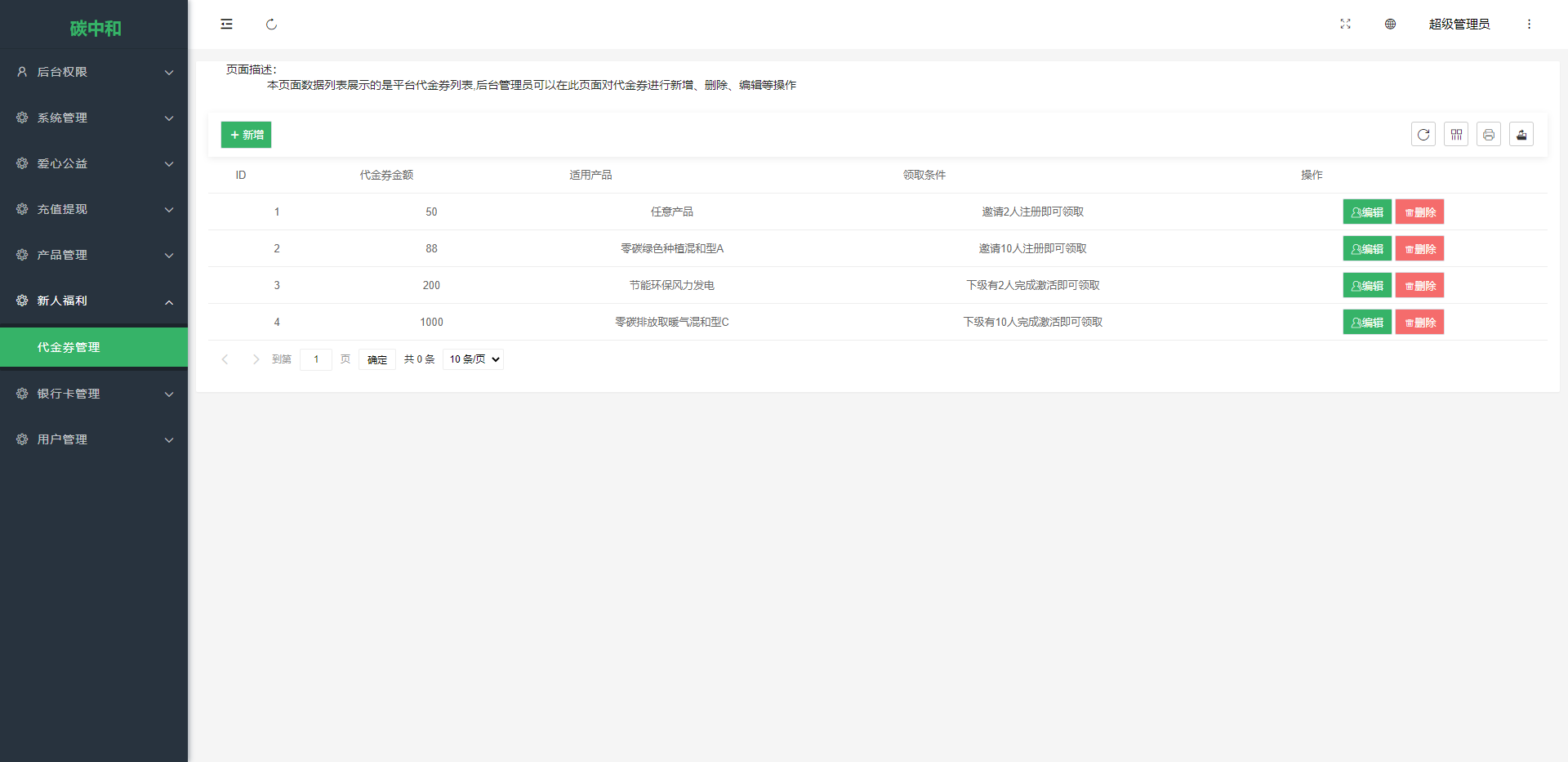1568x762 pixels.
Task: Enter fullscreen mode using the expand icon
Action: 1345,25
